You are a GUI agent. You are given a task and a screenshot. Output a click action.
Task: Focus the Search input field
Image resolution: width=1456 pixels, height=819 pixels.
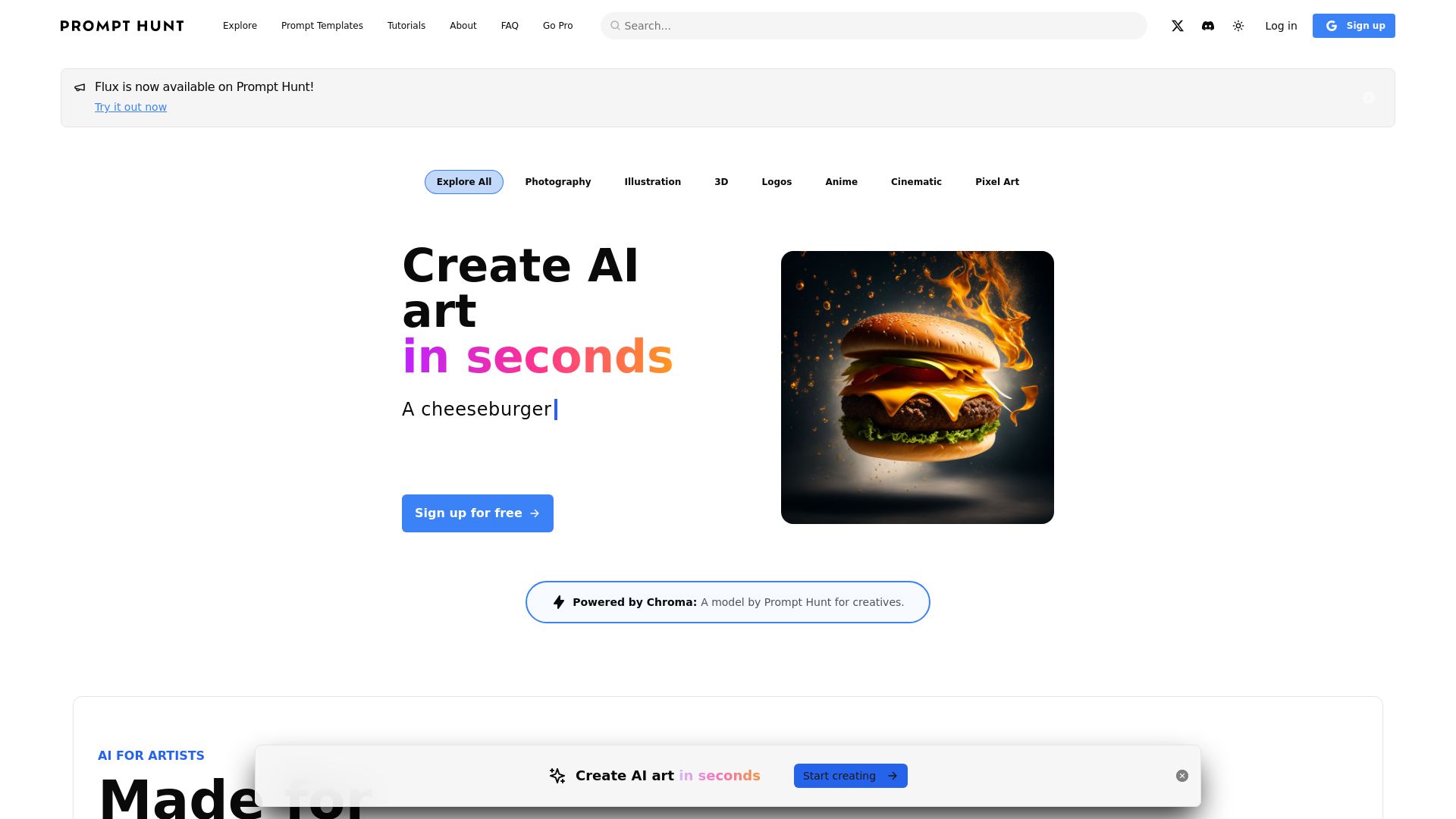[x=874, y=26]
